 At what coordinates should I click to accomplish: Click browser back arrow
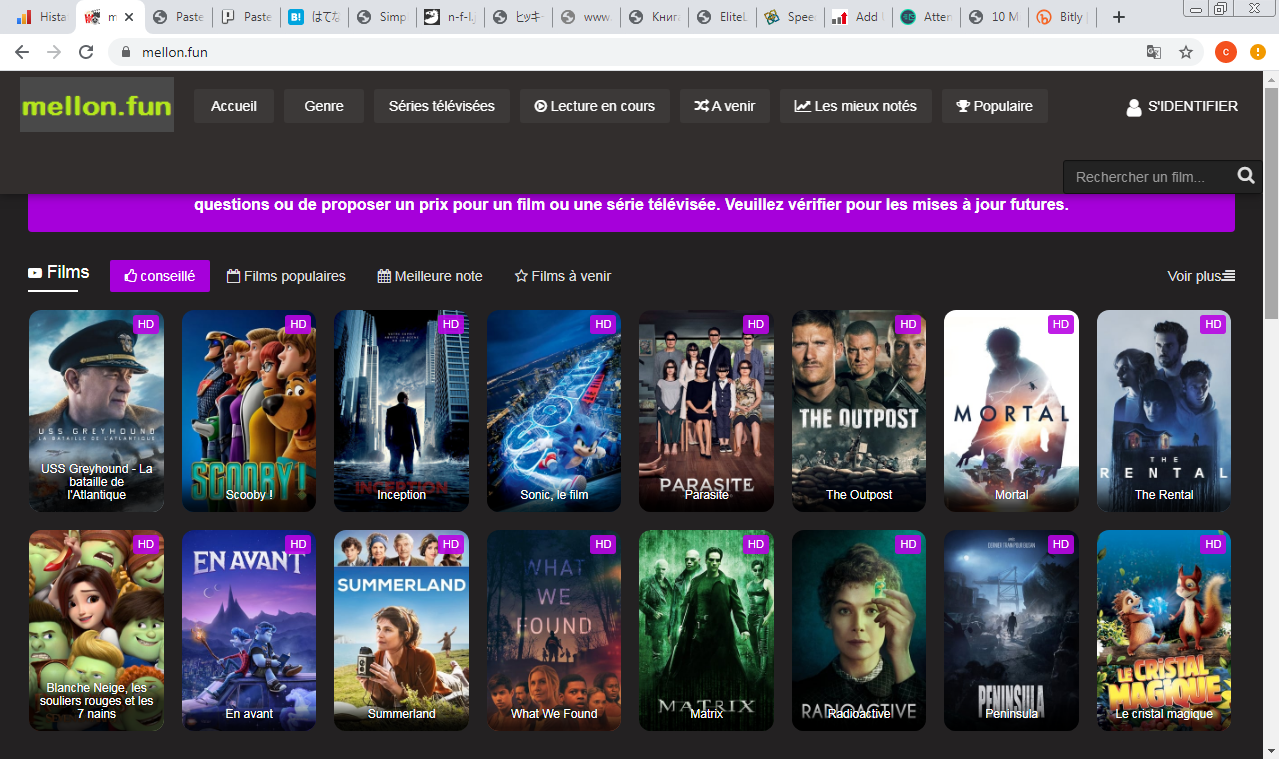point(22,52)
